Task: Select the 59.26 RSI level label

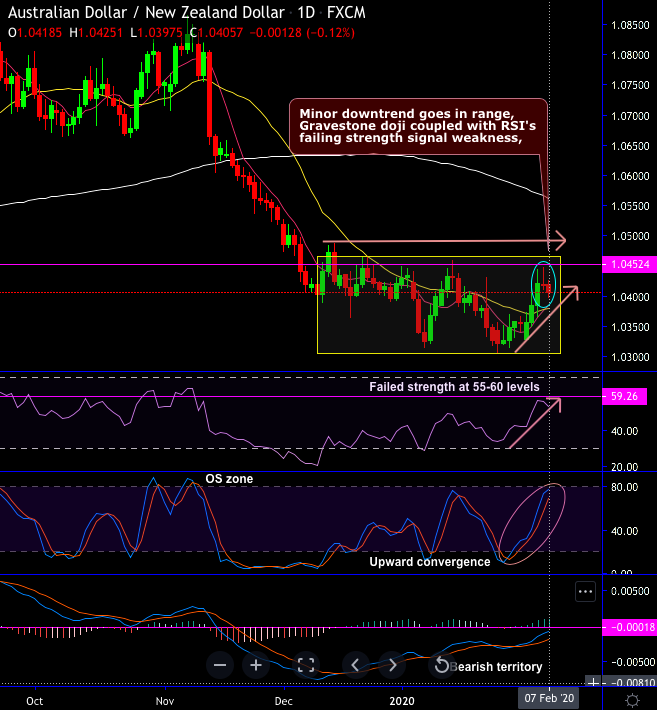Action: [624, 396]
